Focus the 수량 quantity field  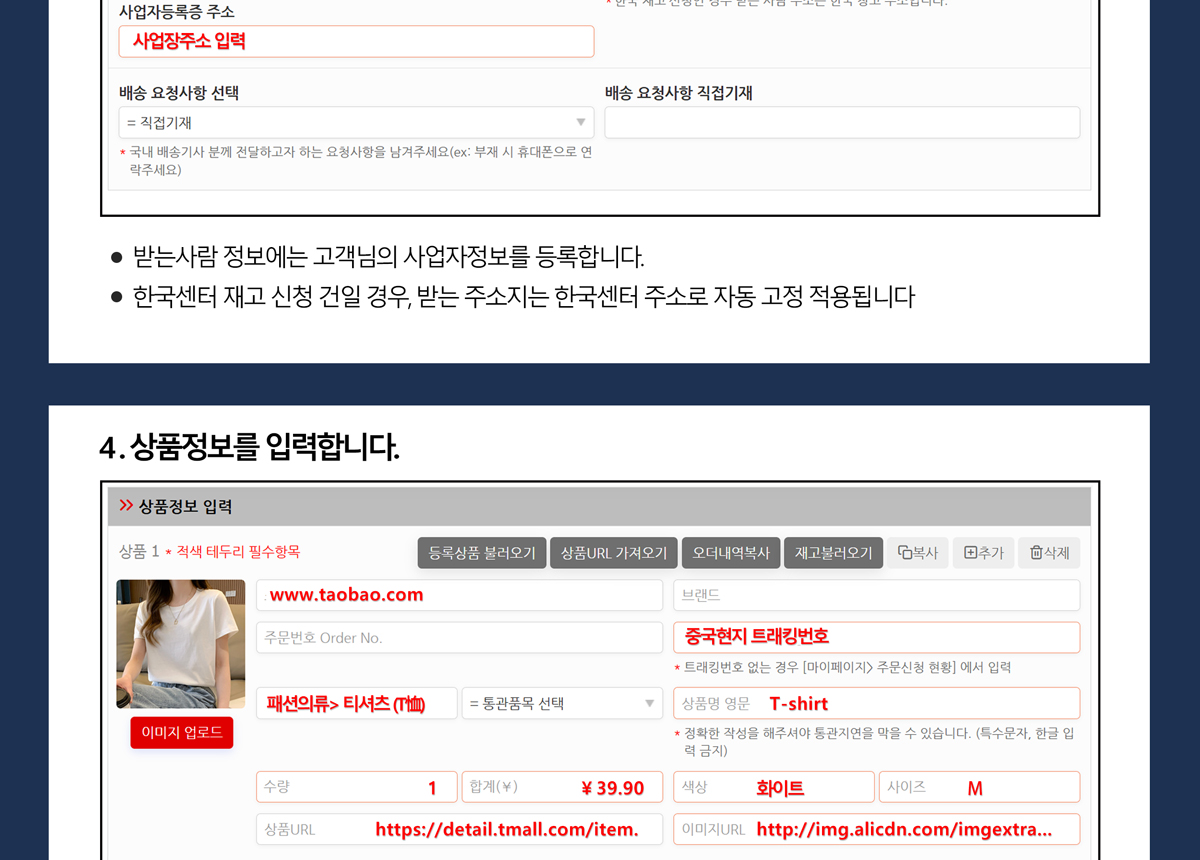pyautogui.click(x=356, y=787)
